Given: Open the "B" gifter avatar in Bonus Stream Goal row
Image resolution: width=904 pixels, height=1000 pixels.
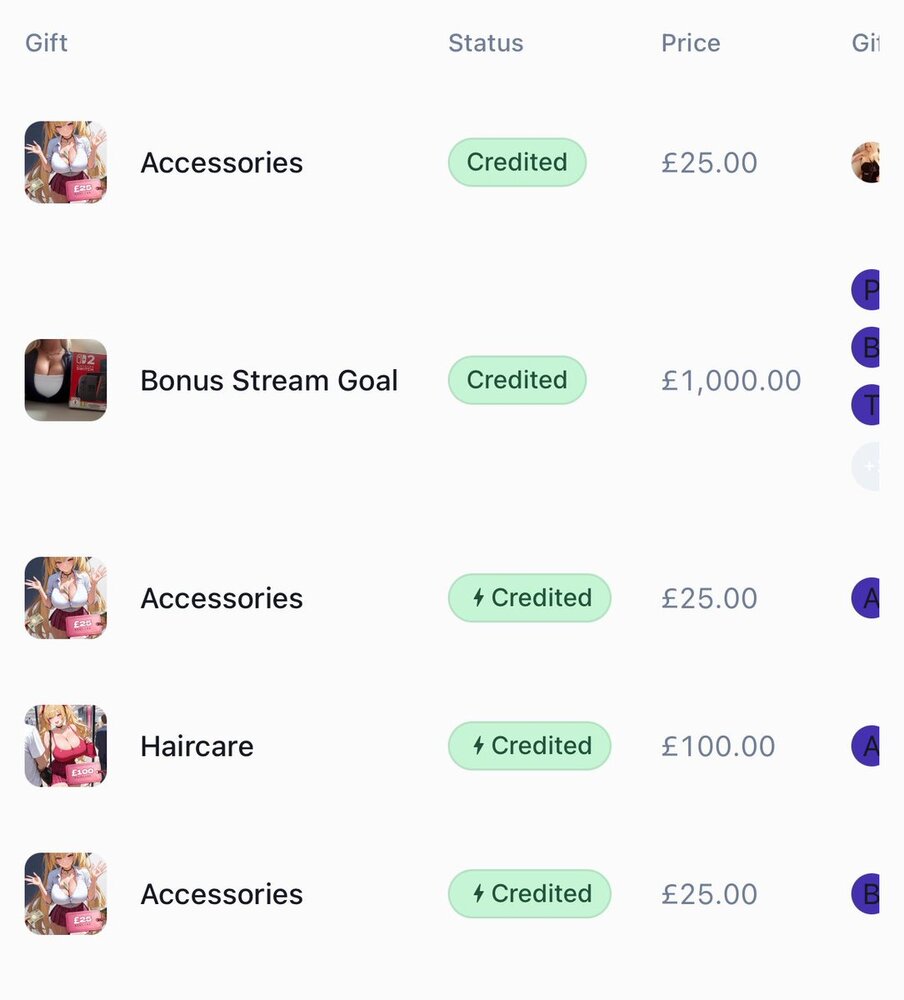Looking at the screenshot, I should point(866,347).
